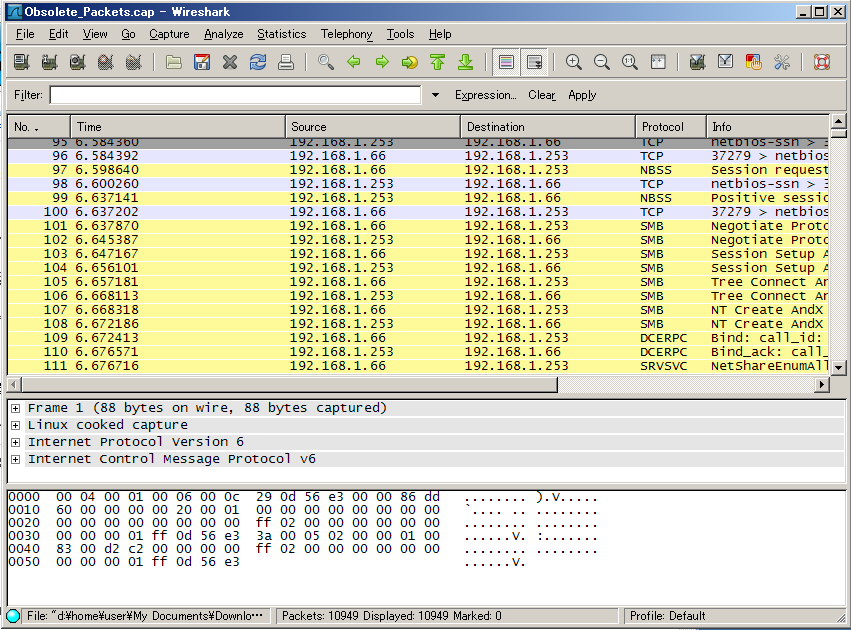
Task: Expand Internet Control Message Protocol v6
Action: (x=16, y=459)
